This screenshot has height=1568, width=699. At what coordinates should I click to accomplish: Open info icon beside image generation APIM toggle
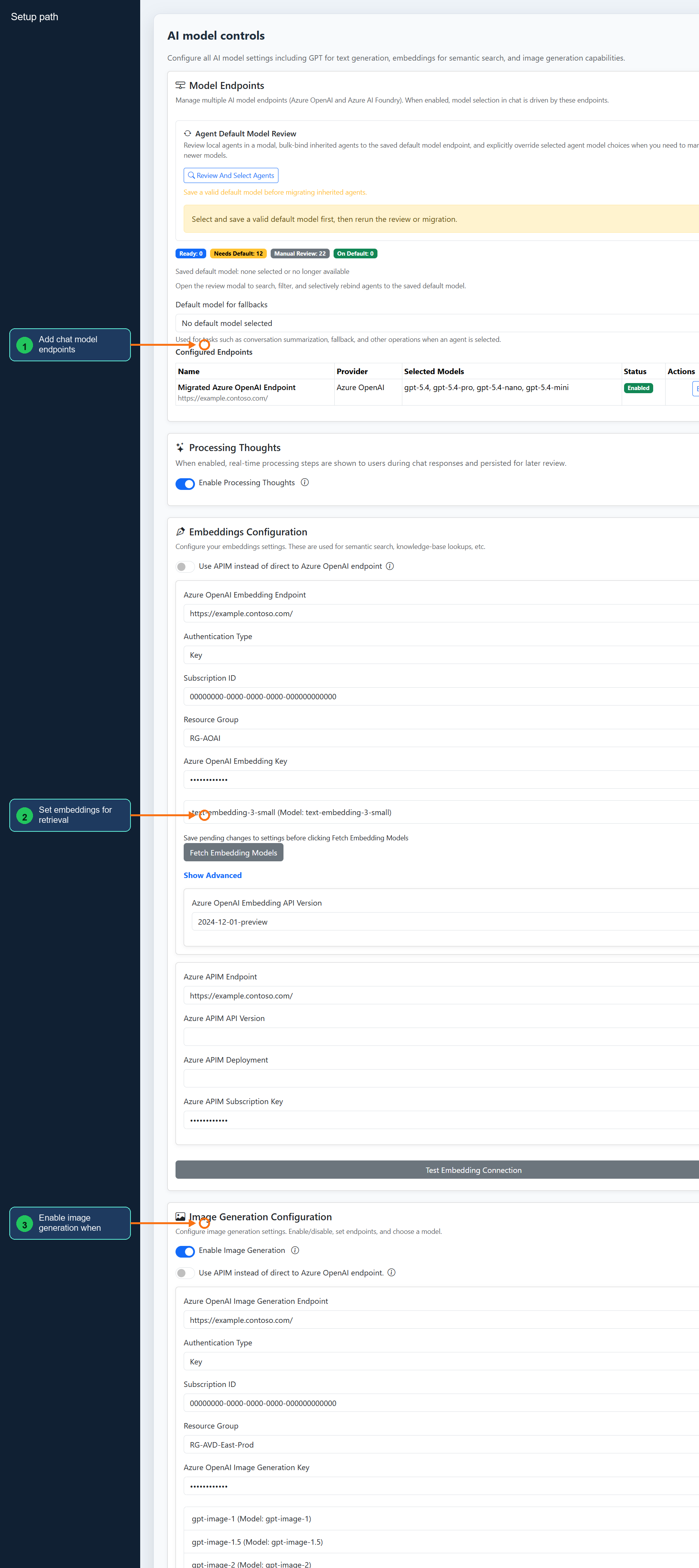(x=392, y=1273)
